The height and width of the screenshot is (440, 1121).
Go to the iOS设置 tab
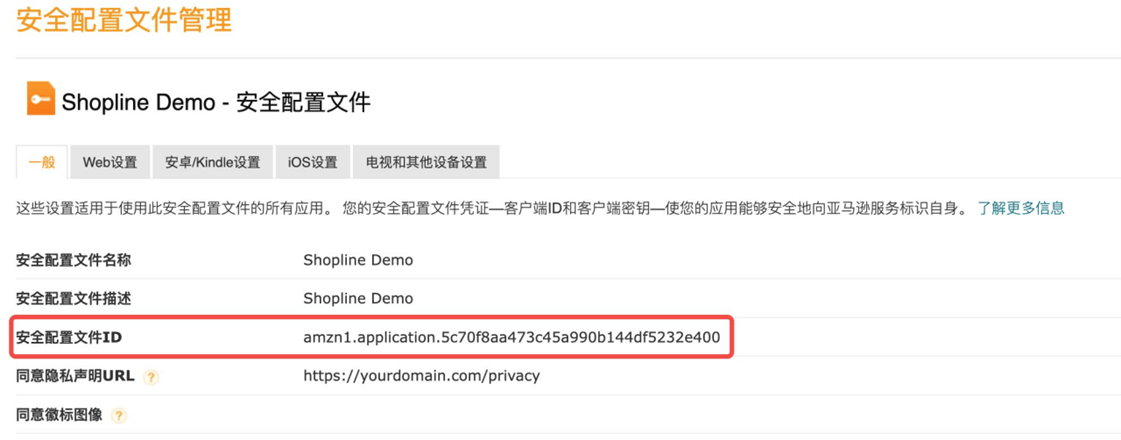click(x=312, y=162)
